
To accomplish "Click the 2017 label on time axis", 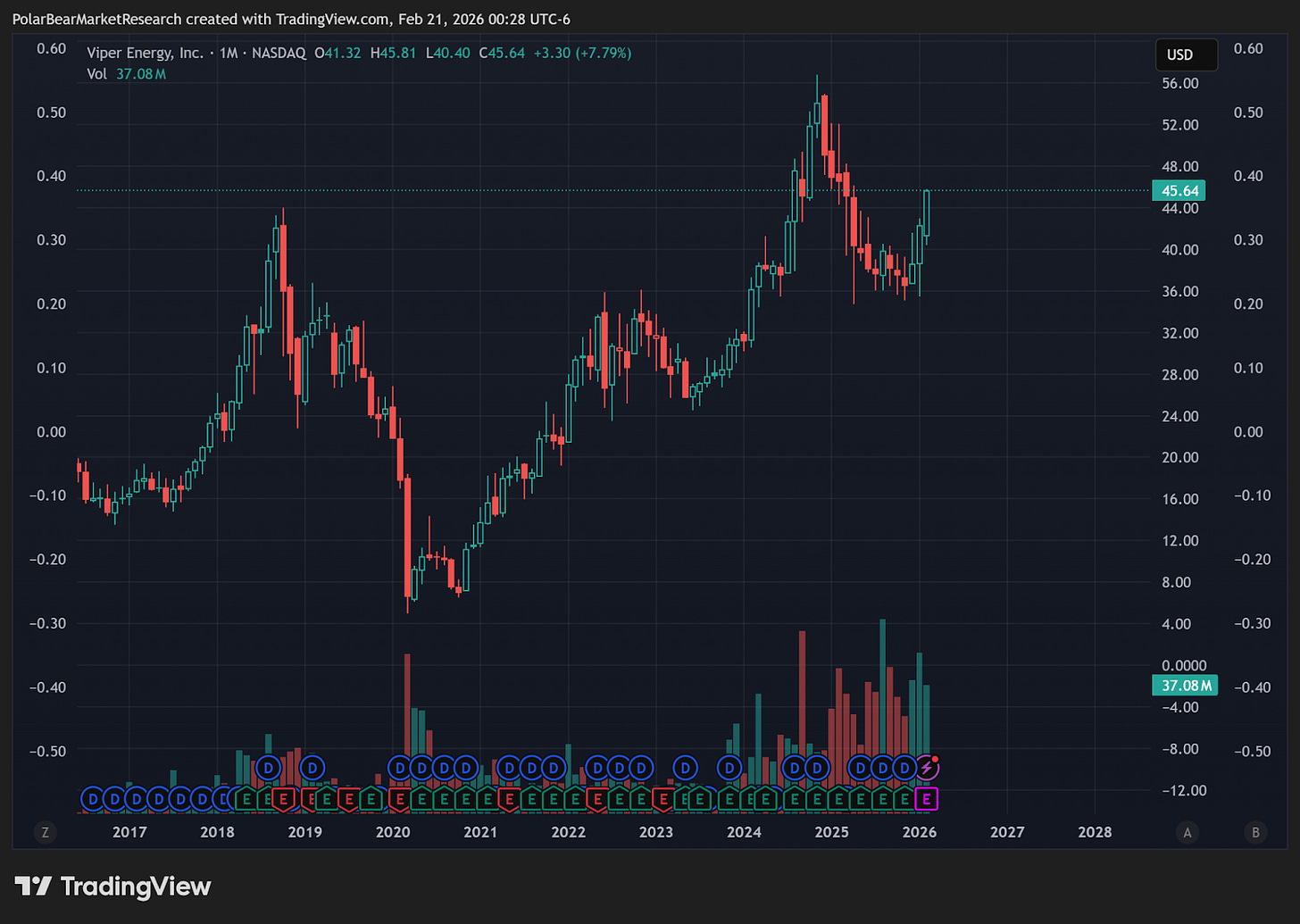I will pyautogui.click(x=129, y=832).
